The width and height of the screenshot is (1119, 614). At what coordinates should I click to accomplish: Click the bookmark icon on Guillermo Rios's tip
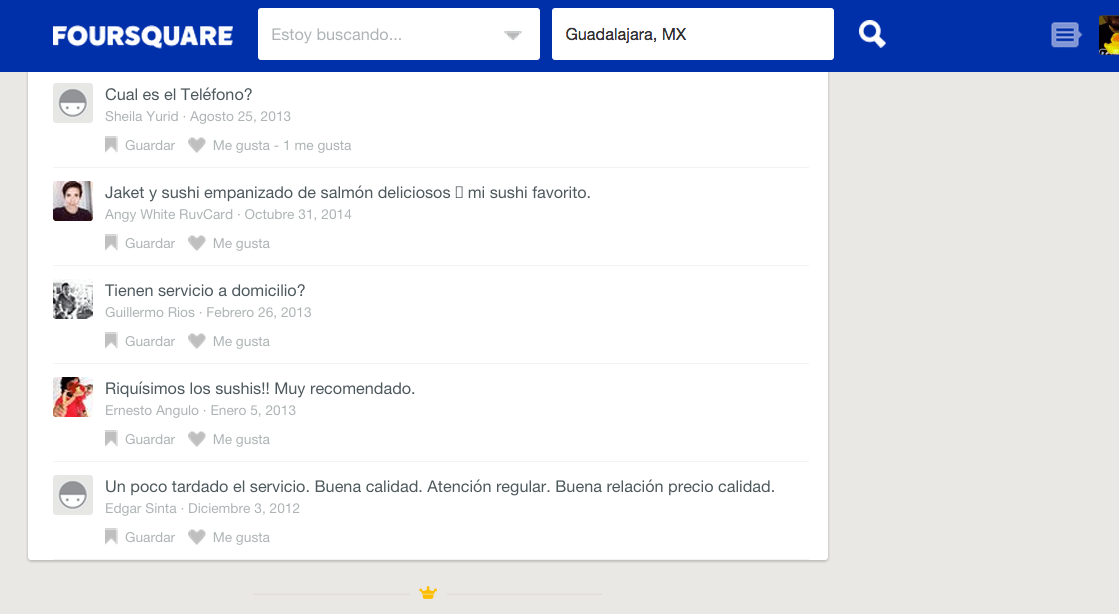(111, 341)
